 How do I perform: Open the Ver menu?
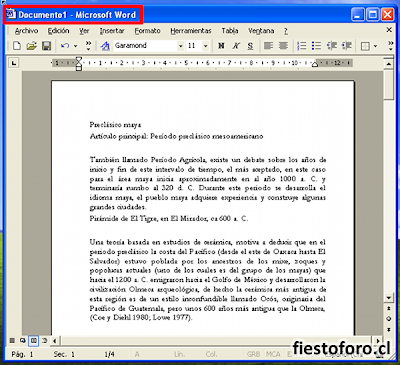click(x=84, y=31)
